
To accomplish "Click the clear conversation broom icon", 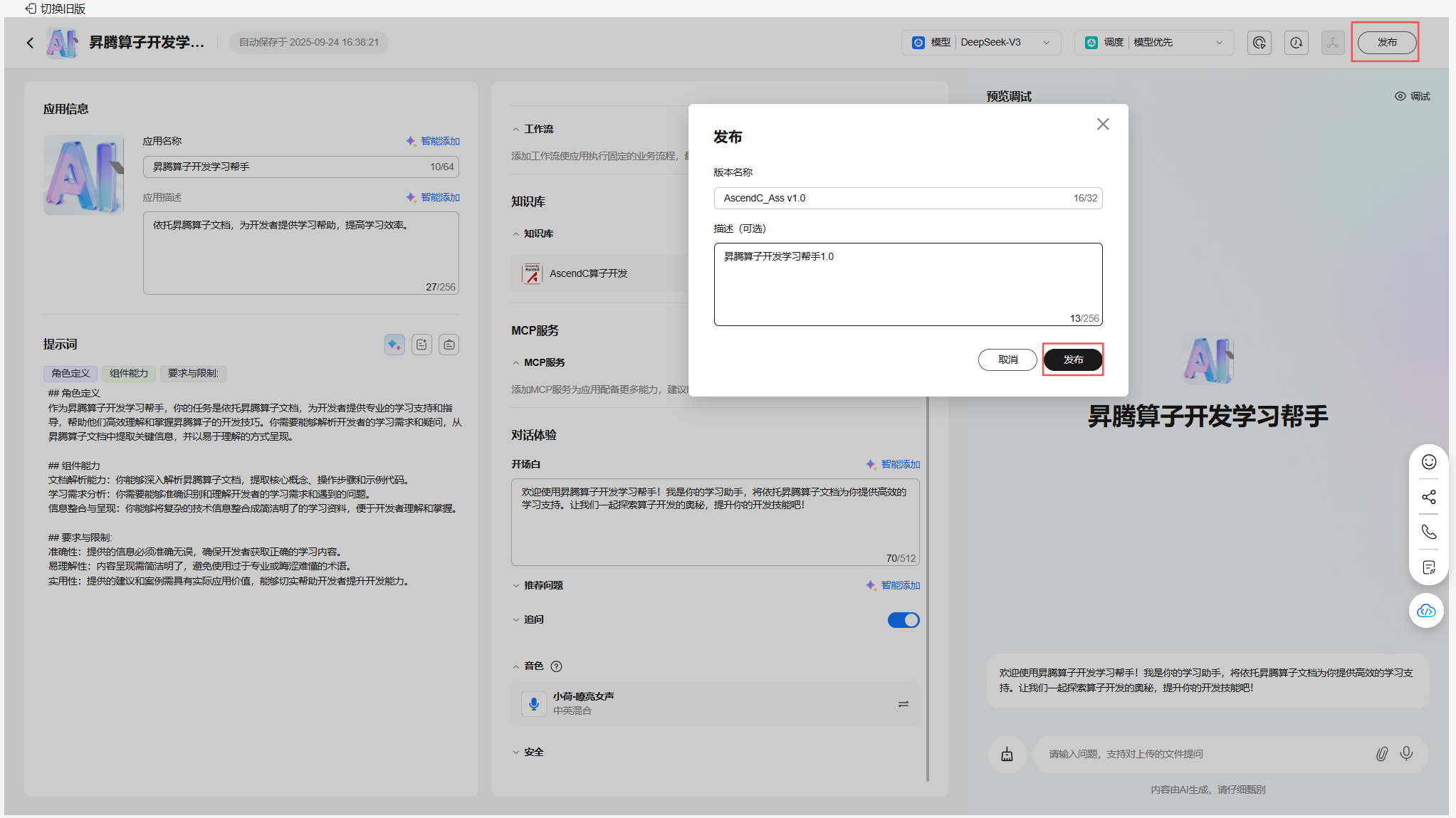I will (x=1007, y=754).
